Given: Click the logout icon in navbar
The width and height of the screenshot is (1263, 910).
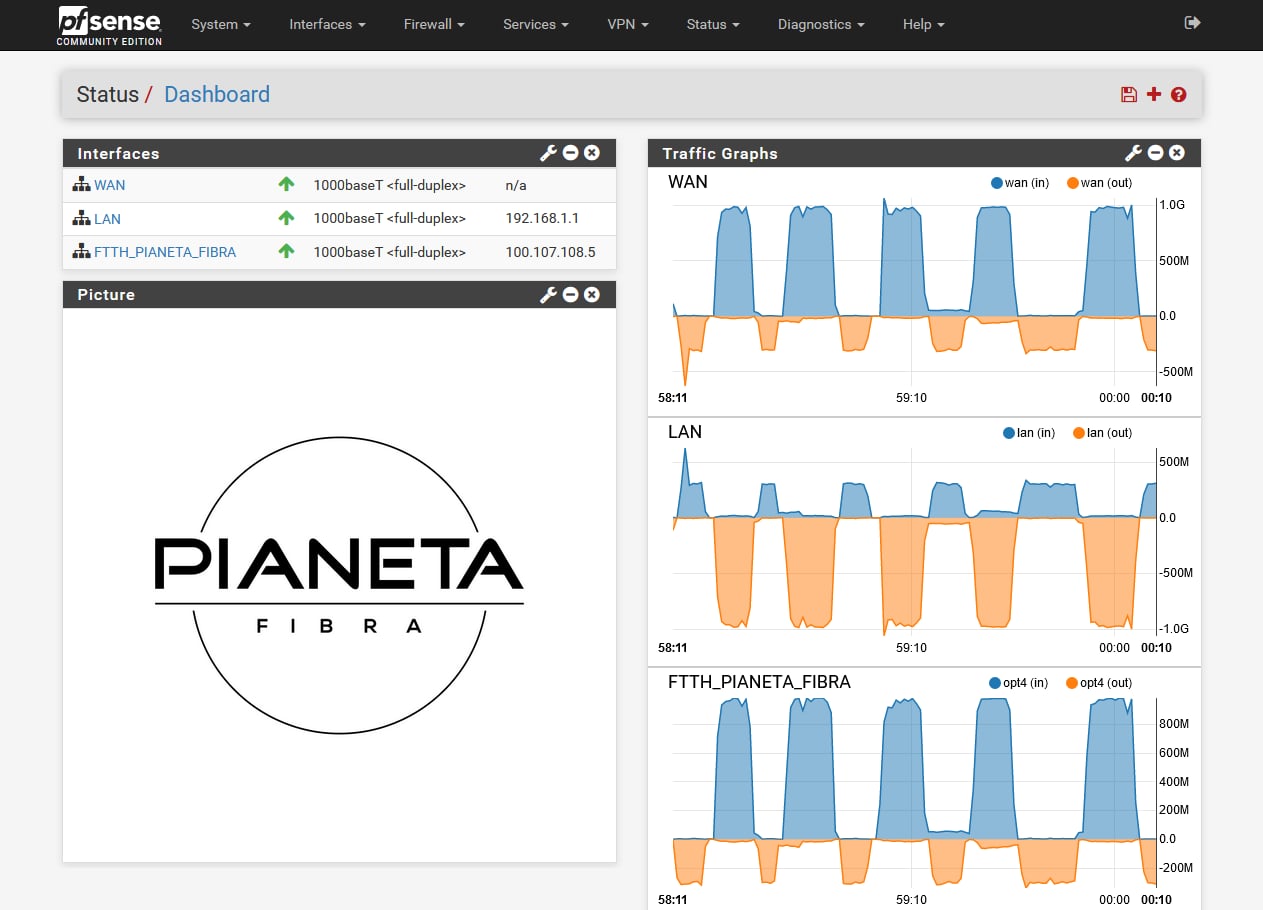Looking at the screenshot, I should coord(1192,23).
